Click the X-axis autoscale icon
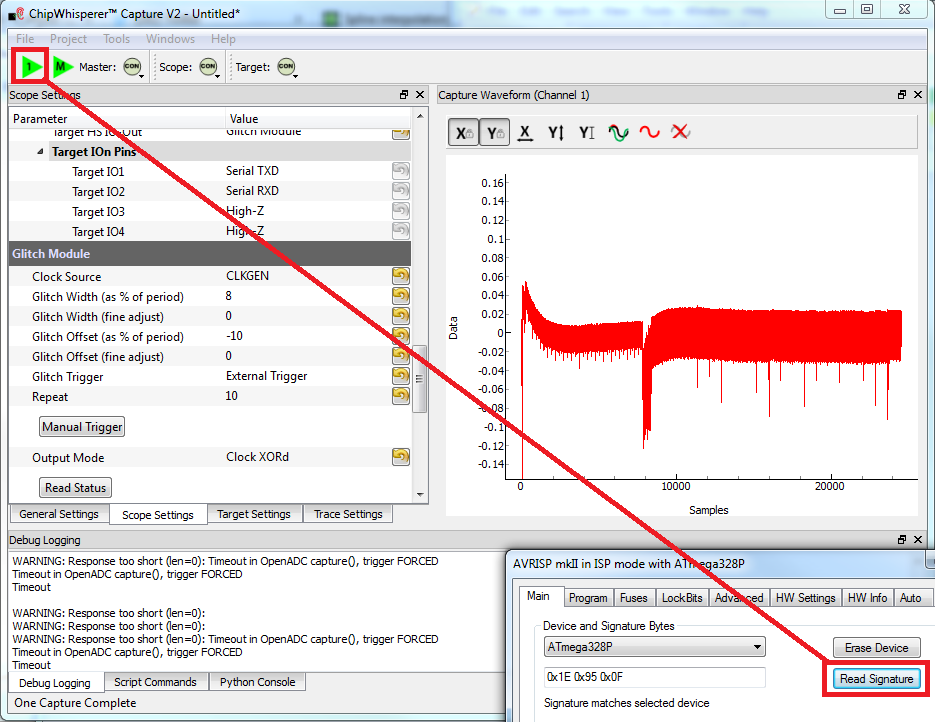This screenshot has width=935, height=722. [x=525, y=133]
